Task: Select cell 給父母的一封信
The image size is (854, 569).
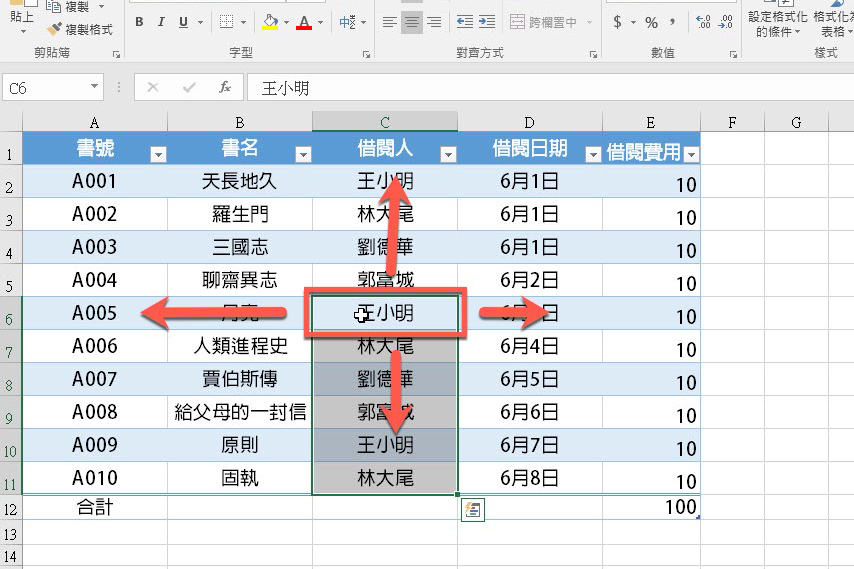Action: (x=240, y=412)
